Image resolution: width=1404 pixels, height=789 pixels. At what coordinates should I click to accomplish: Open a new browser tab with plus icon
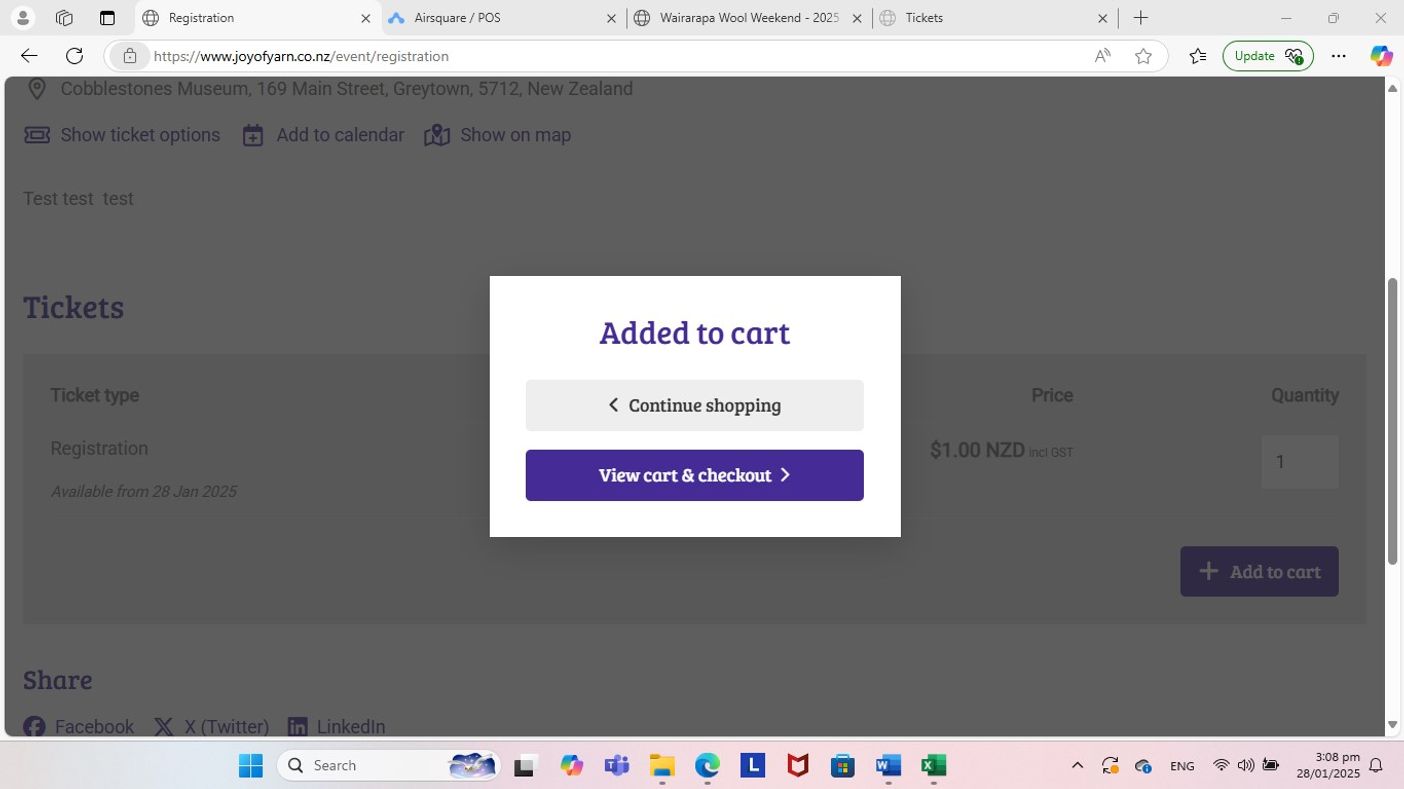click(x=1140, y=18)
